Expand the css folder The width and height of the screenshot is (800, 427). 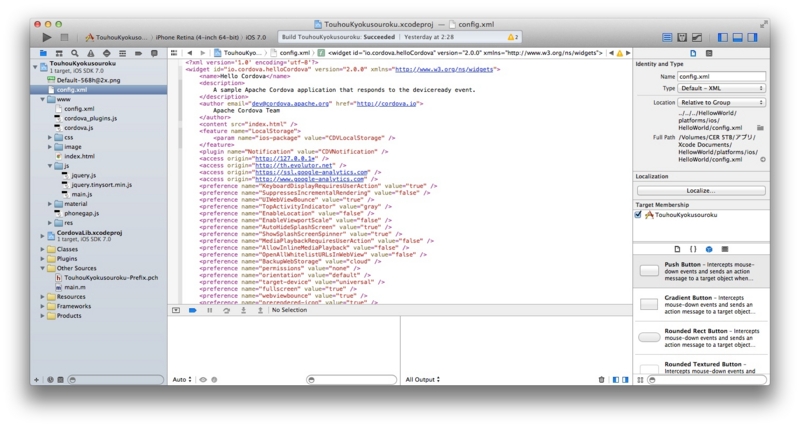(x=49, y=138)
